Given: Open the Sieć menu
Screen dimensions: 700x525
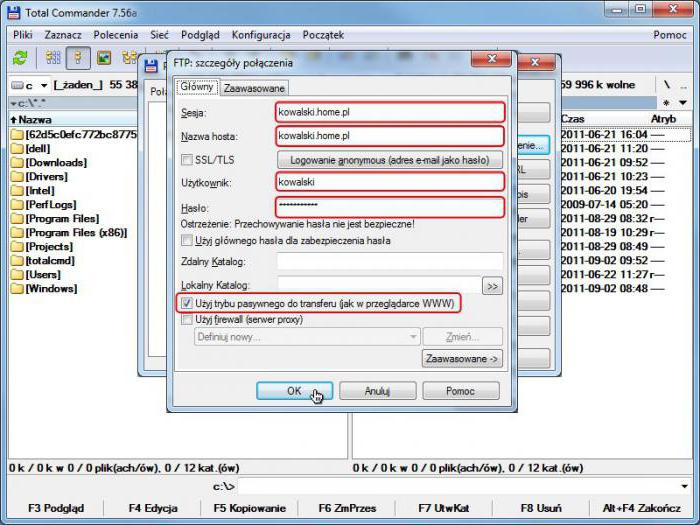Looking at the screenshot, I should click(x=159, y=35).
